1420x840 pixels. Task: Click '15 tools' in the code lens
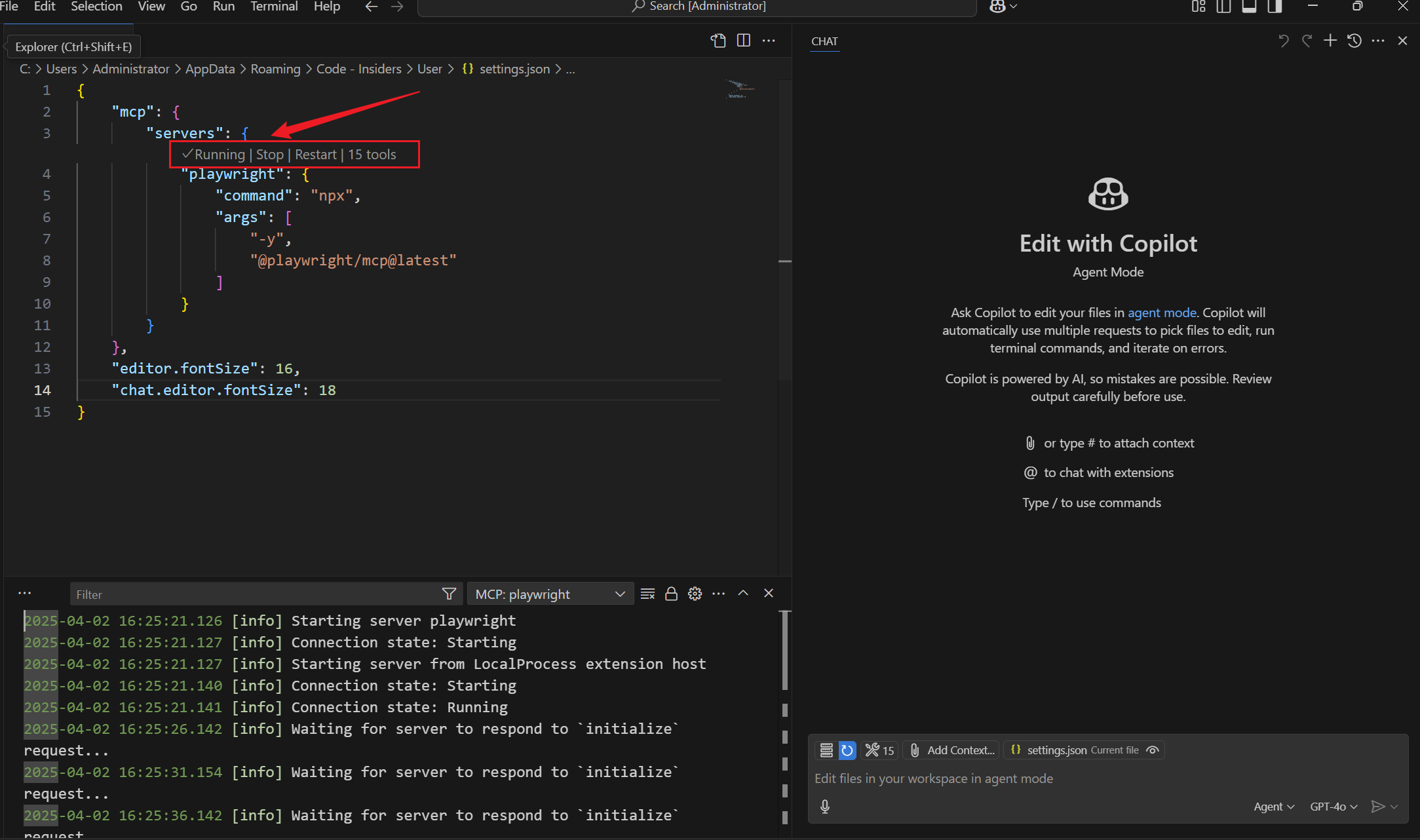pyautogui.click(x=372, y=155)
